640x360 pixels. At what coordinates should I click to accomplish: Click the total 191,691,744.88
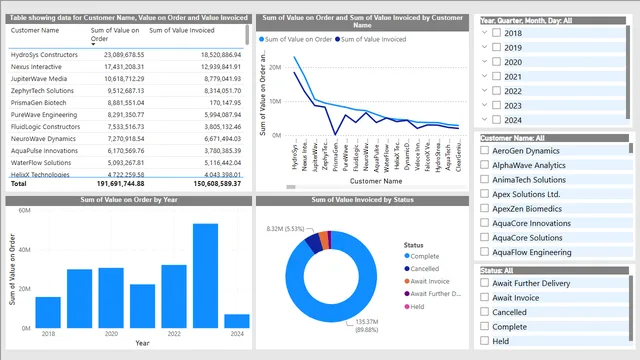120,184
